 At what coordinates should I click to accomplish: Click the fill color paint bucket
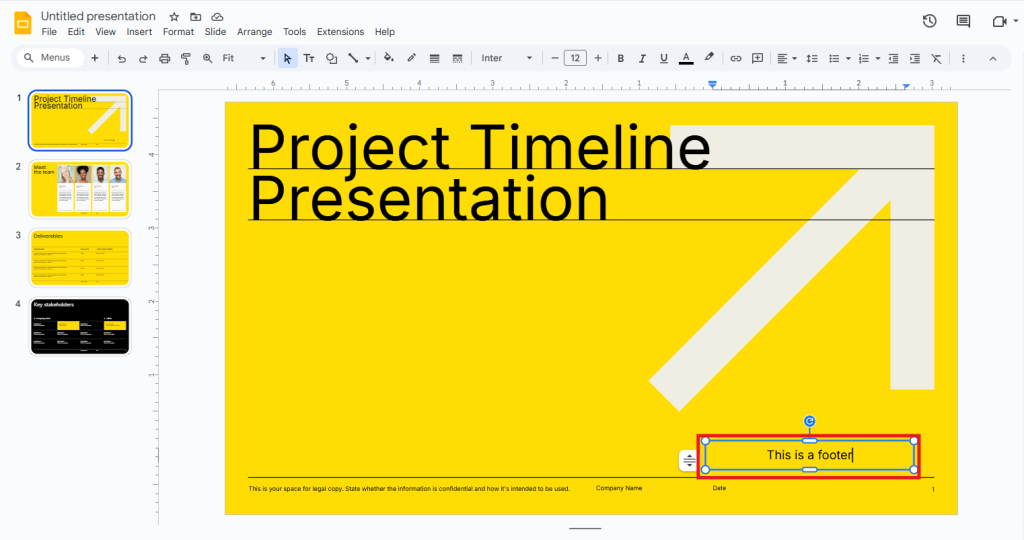(x=388, y=58)
